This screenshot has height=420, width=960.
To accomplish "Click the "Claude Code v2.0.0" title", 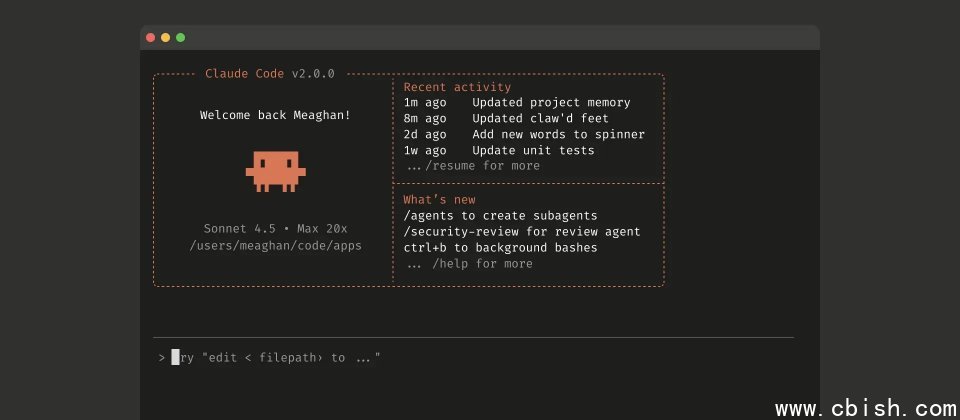I will tap(270, 74).
